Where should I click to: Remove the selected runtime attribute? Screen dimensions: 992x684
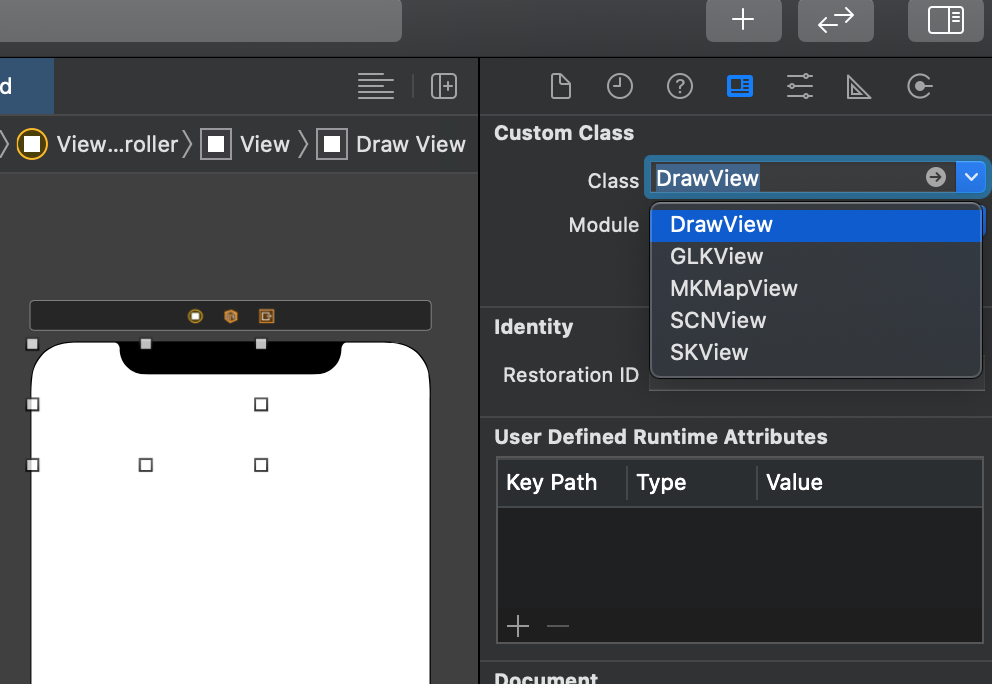[x=557, y=626]
